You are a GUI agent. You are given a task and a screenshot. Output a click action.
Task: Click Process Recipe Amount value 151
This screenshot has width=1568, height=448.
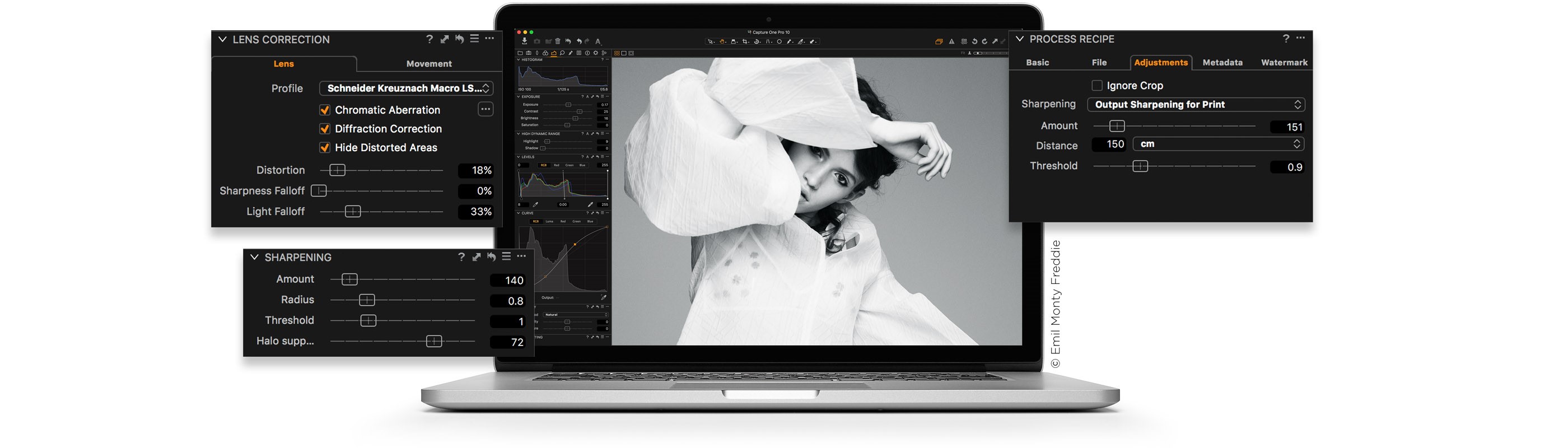tap(1287, 127)
